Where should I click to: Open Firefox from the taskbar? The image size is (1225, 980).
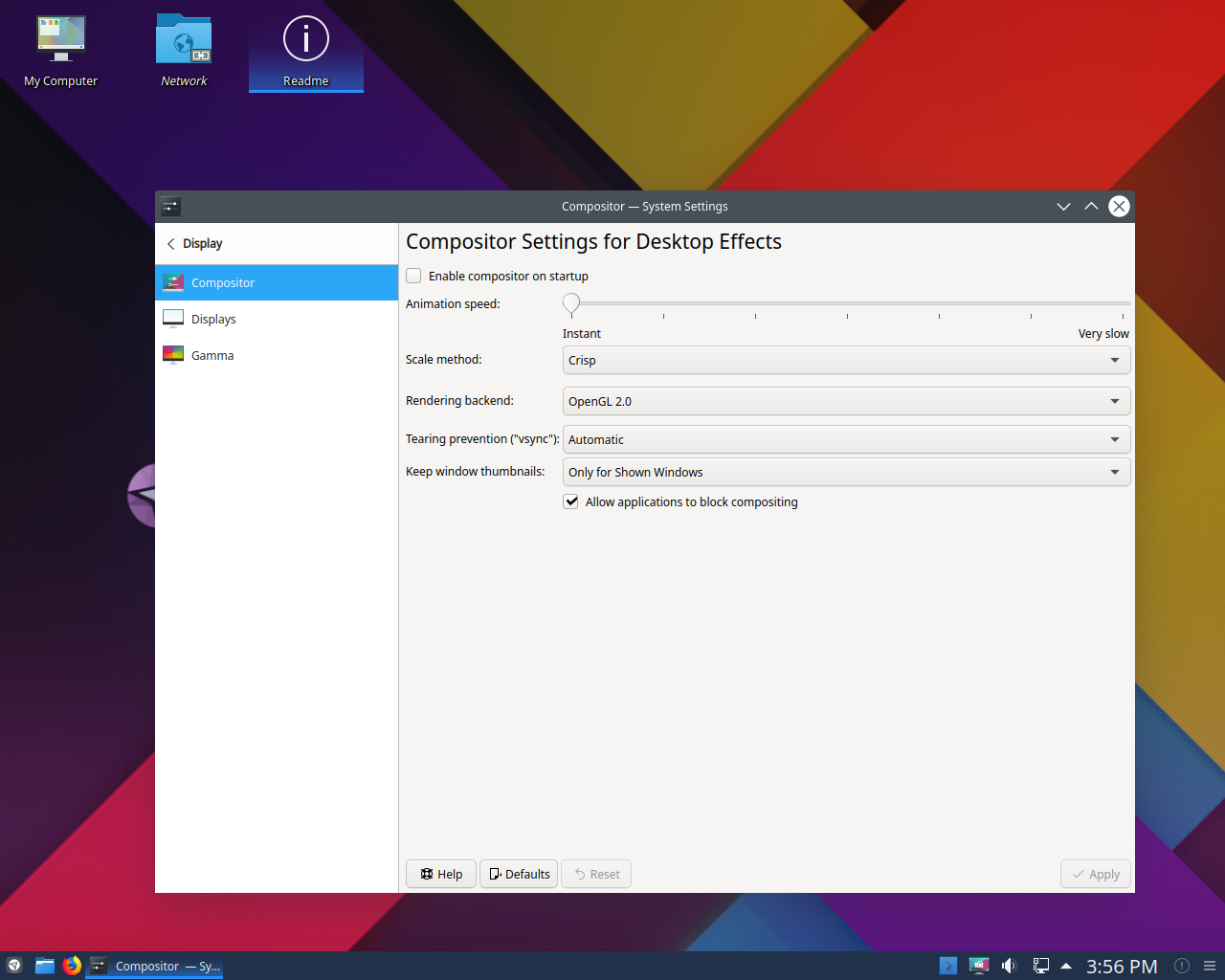point(72,966)
